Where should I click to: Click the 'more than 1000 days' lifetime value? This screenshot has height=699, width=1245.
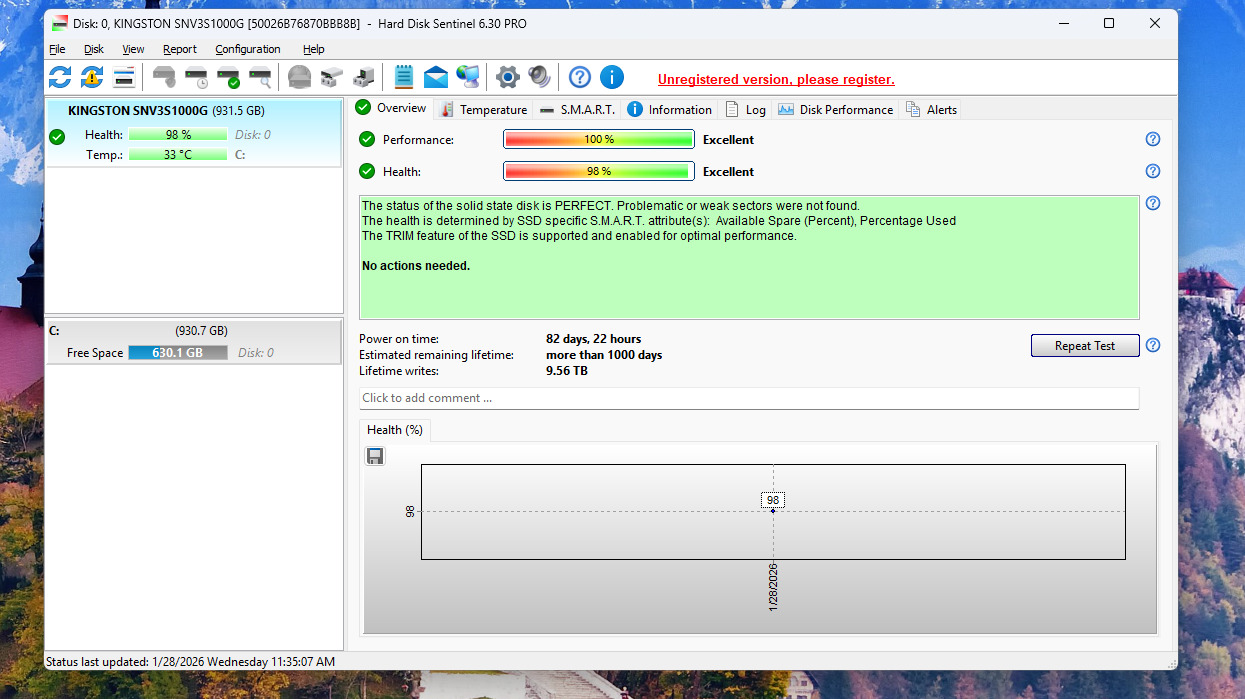tap(604, 355)
